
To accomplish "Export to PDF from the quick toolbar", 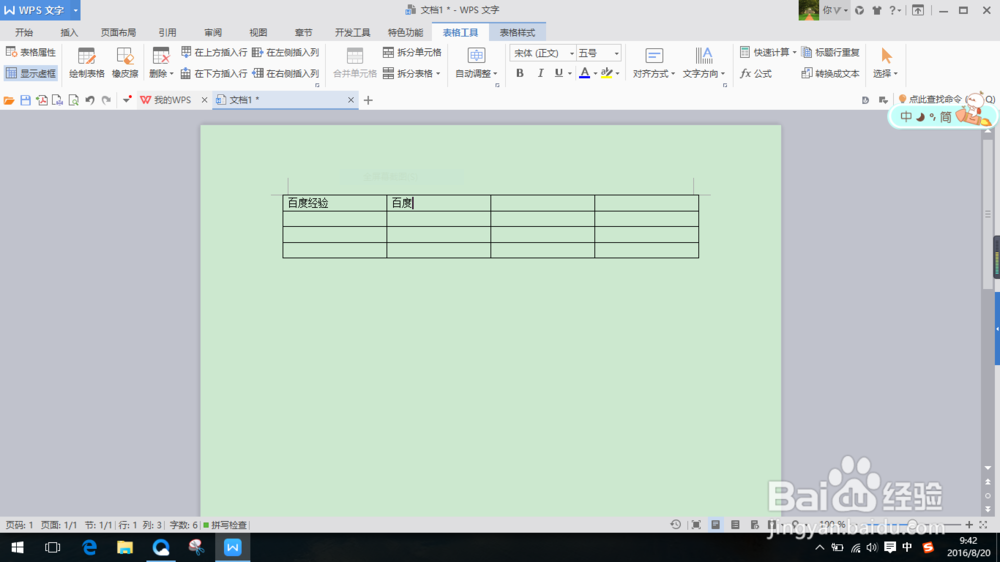I will pos(41,100).
